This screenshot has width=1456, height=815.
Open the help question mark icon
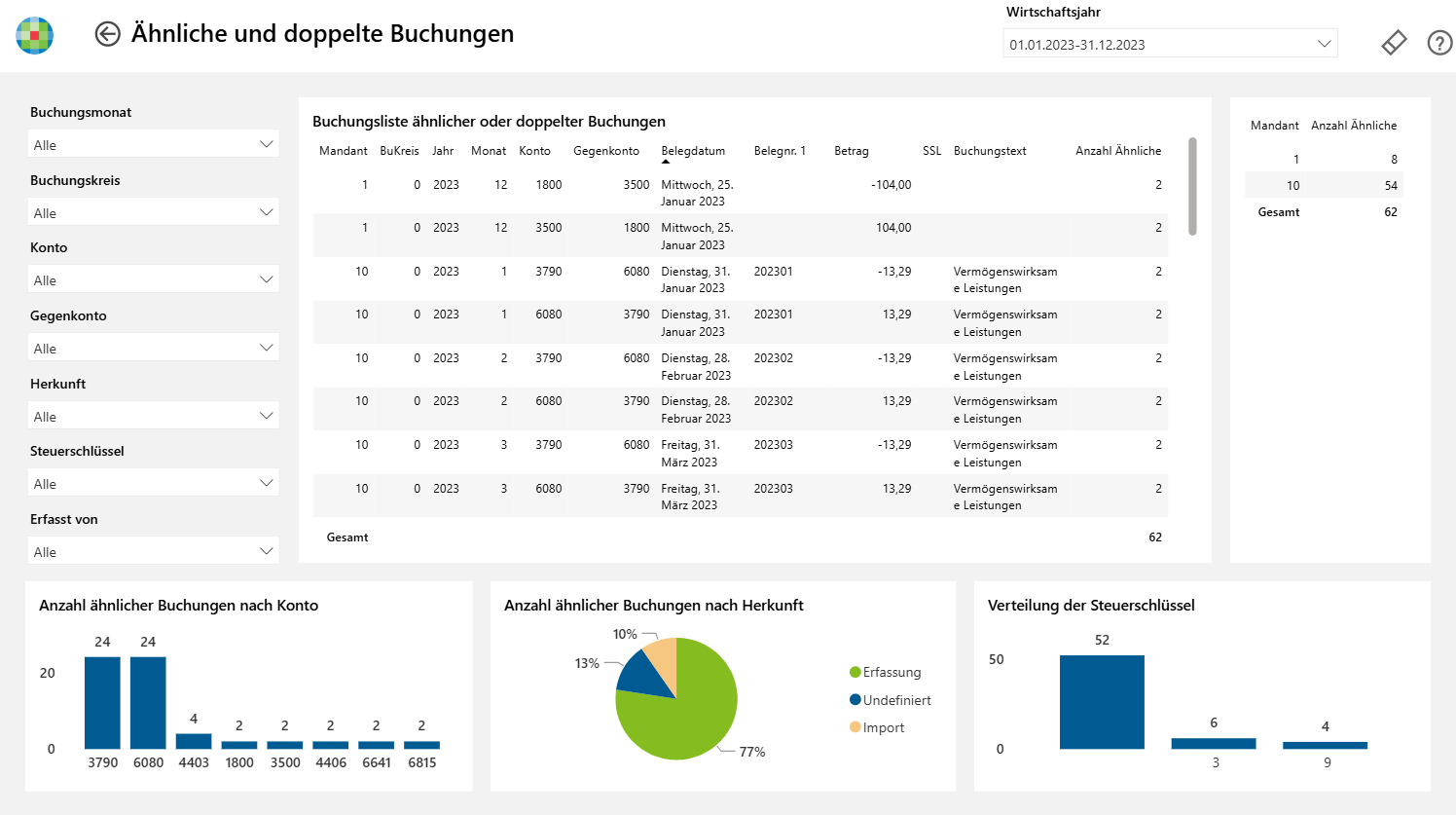pos(1439,43)
